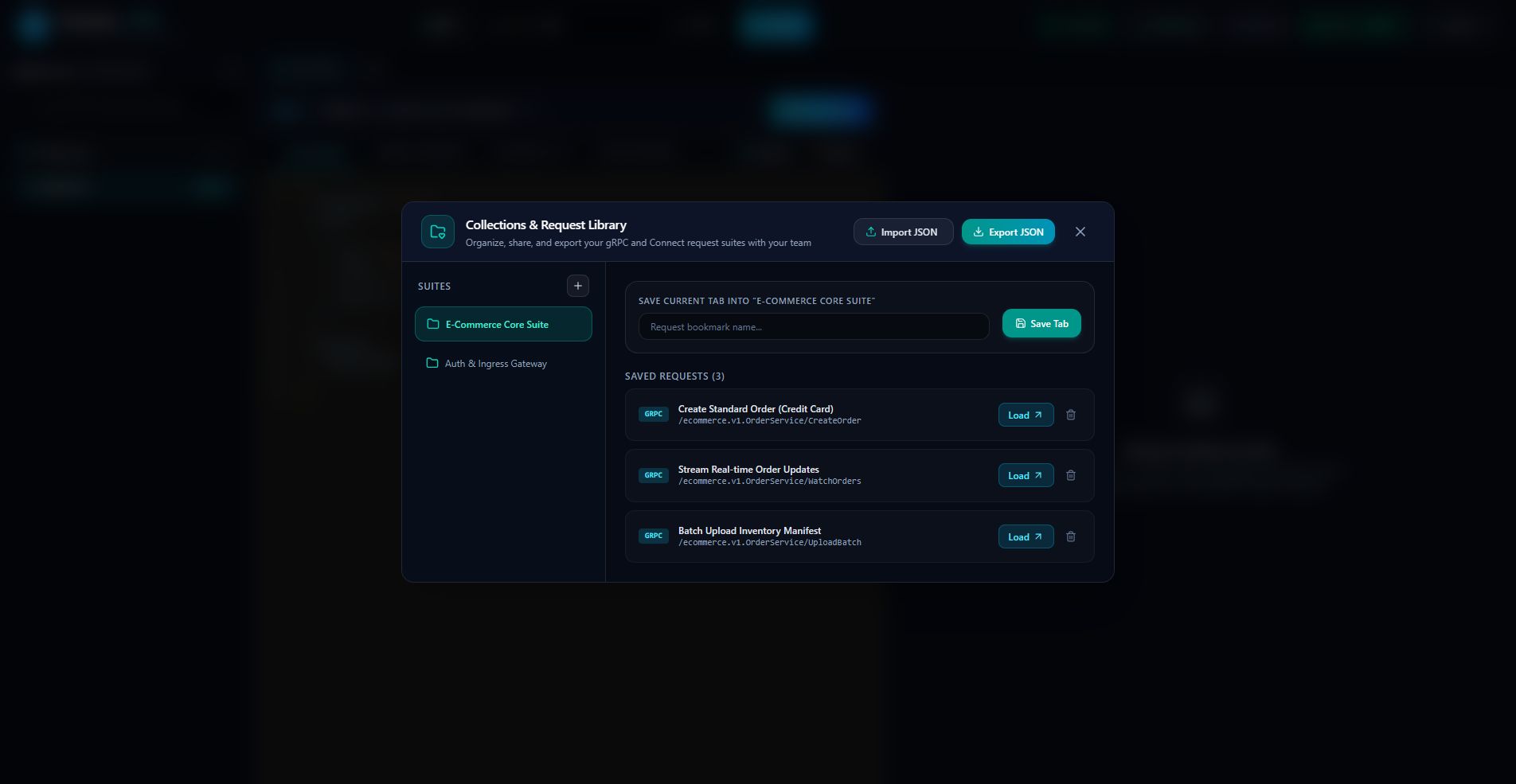Click the "SUITES" heading
1516x784 pixels.
(434, 286)
